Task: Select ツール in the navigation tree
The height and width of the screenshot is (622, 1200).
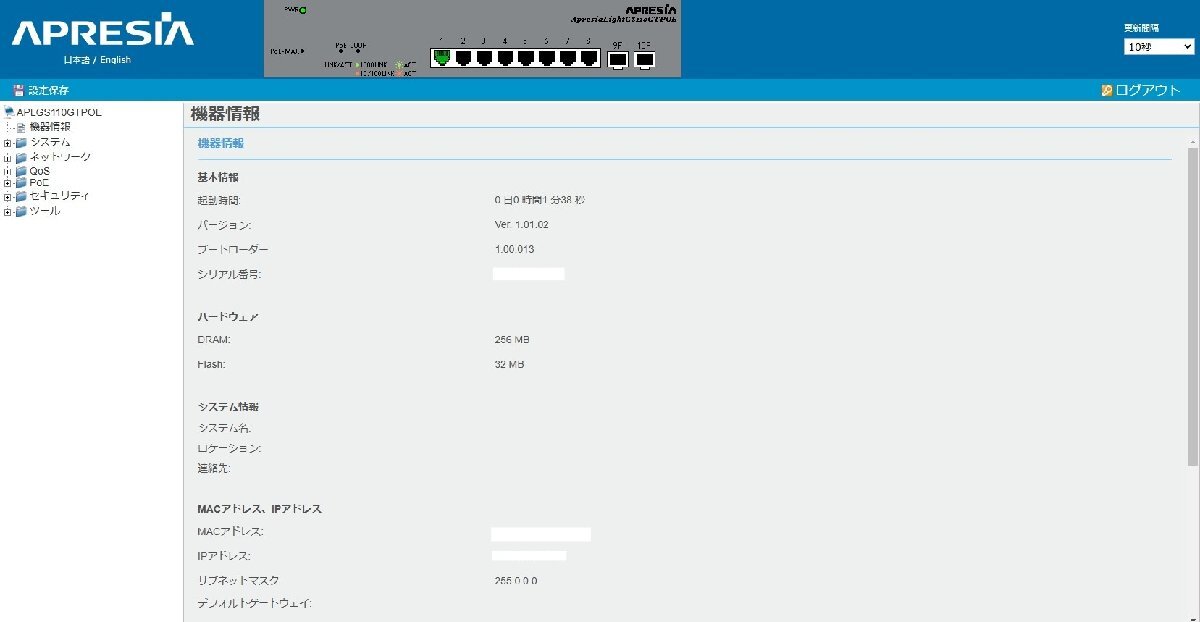Action: click(45, 211)
